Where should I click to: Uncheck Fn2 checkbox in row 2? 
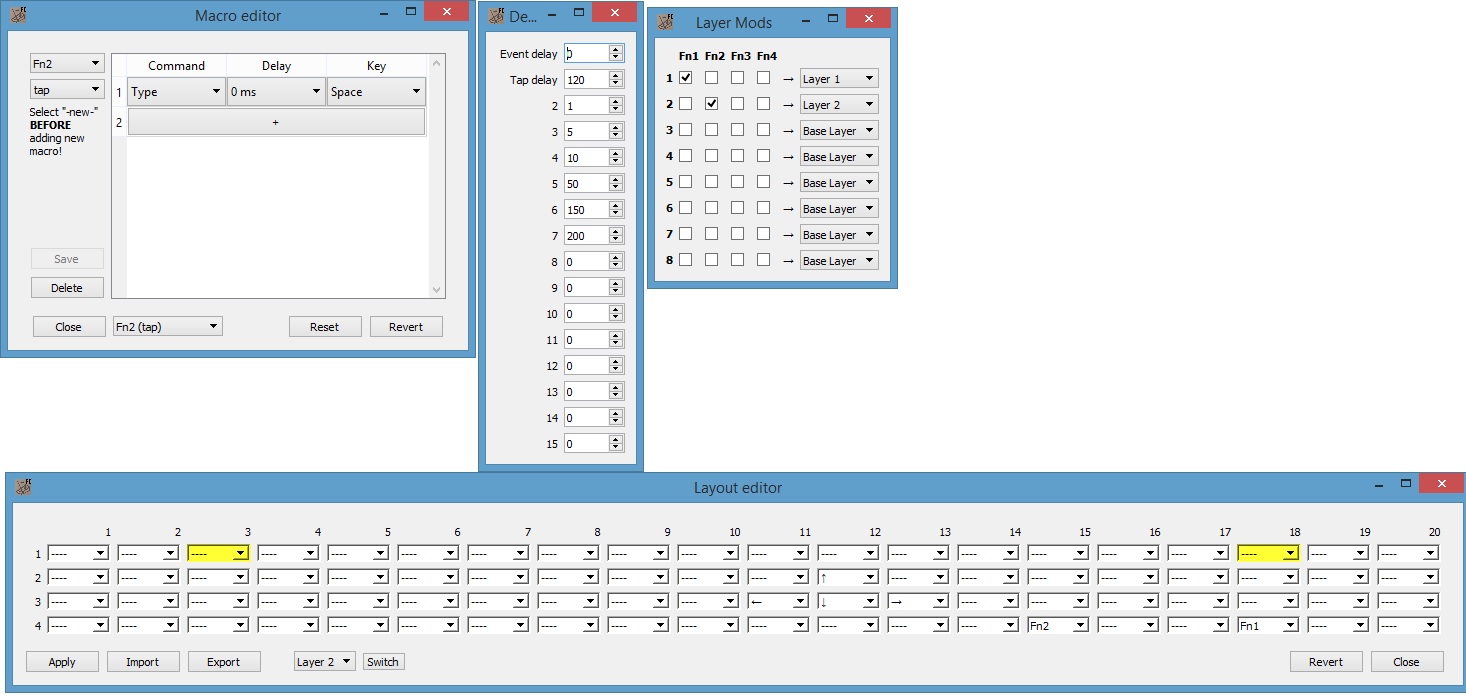click(712, 104)
